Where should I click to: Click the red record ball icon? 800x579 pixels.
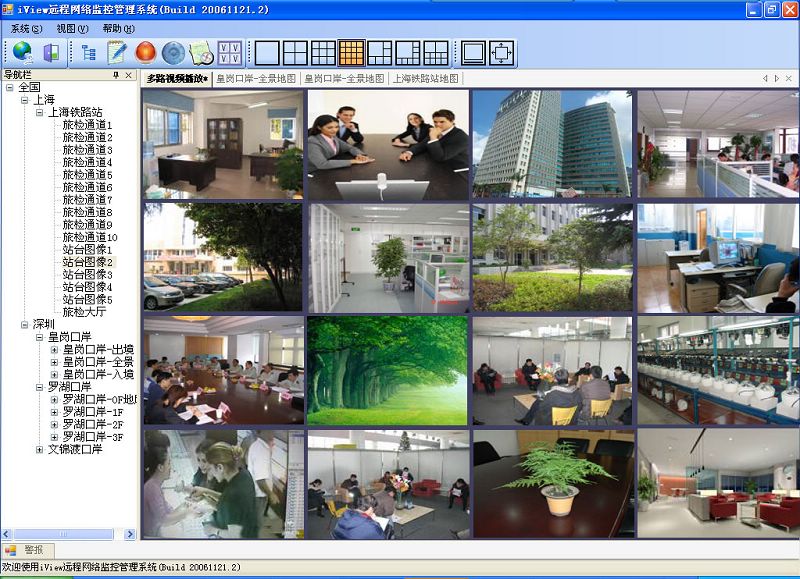coord(145,53)
